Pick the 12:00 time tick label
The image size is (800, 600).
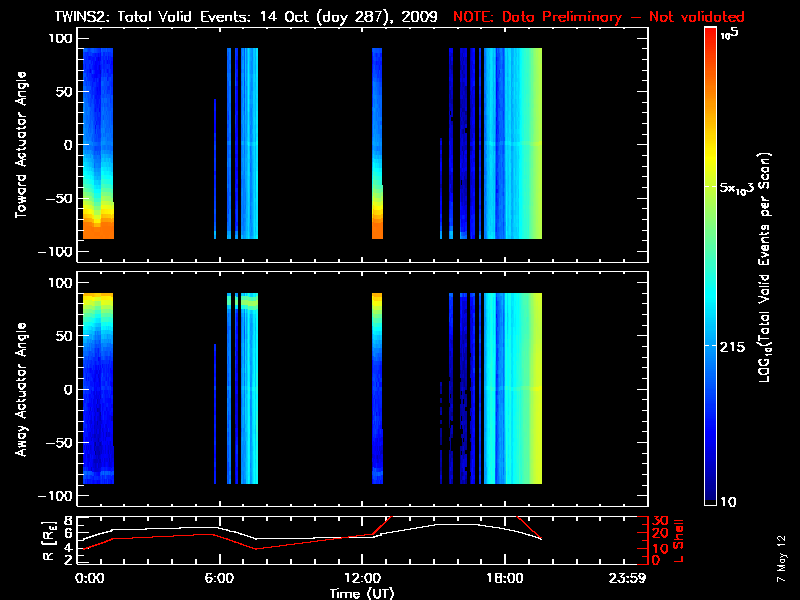point(360,578)
